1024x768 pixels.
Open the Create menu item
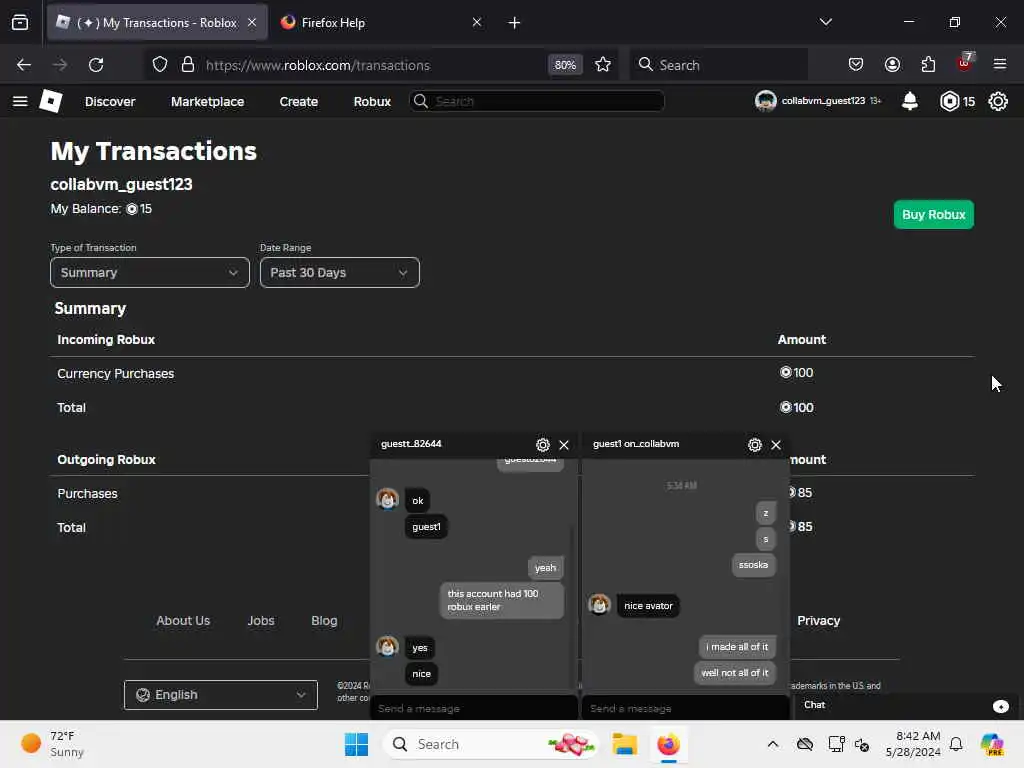tap(298, 101)
